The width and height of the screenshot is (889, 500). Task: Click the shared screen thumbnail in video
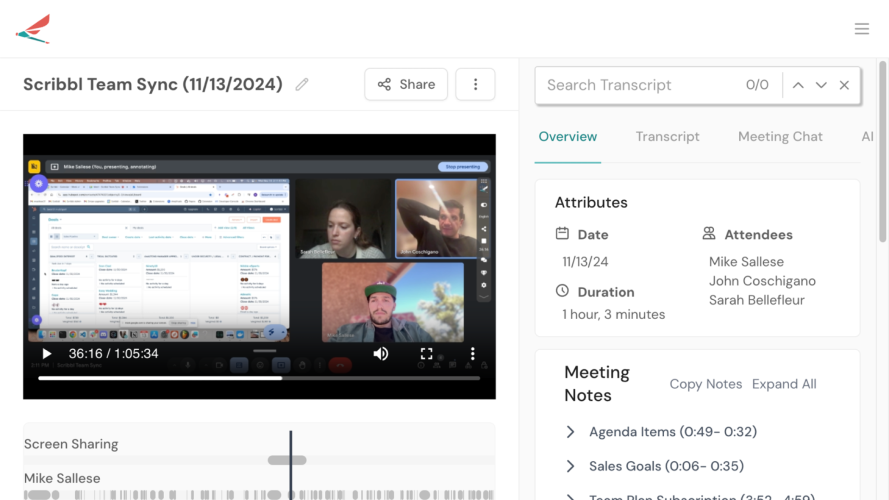[159, 260]
